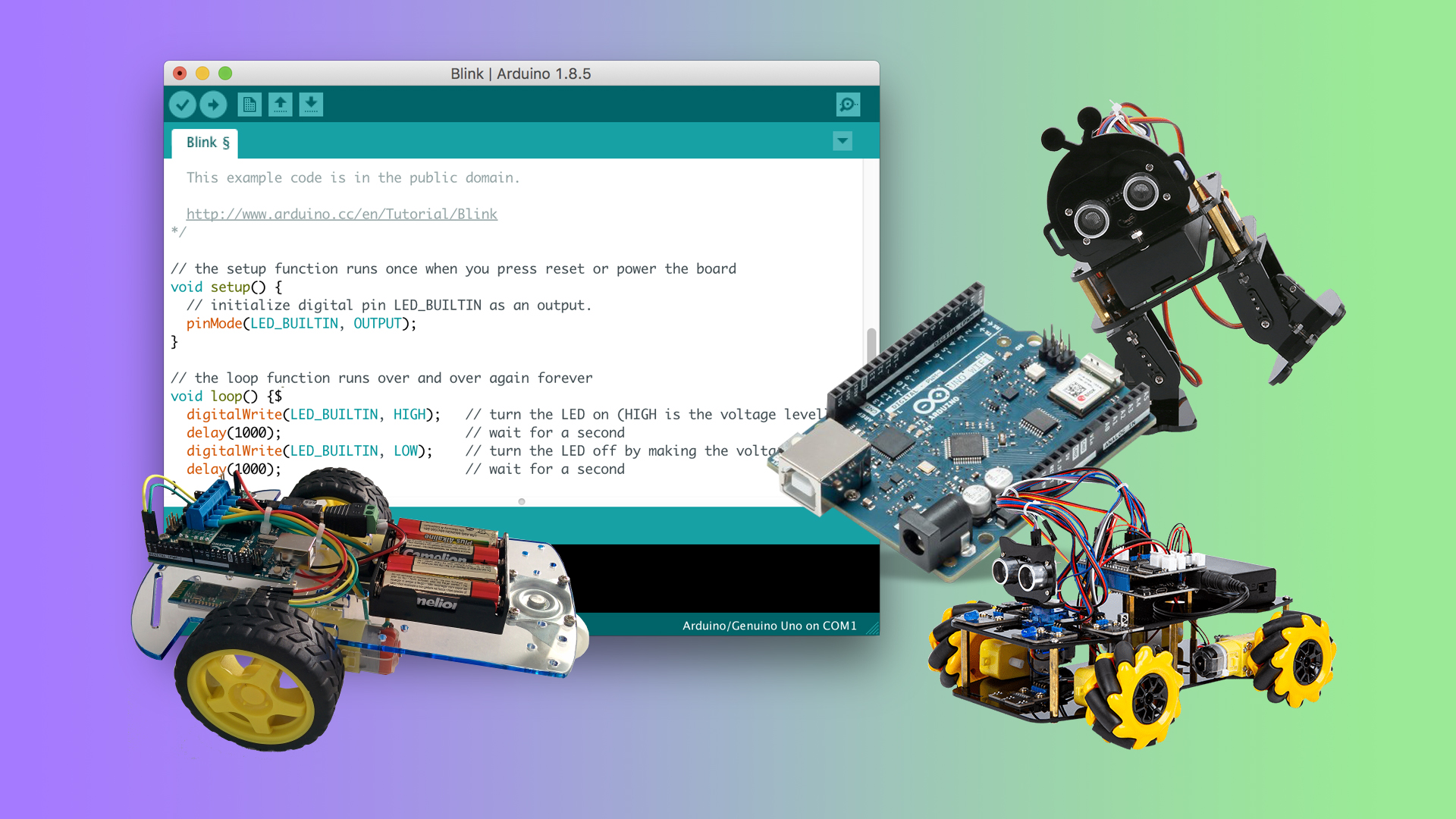The image size is (1456, 819).
Task: Click the Upload arrow button
Action: 214,105
